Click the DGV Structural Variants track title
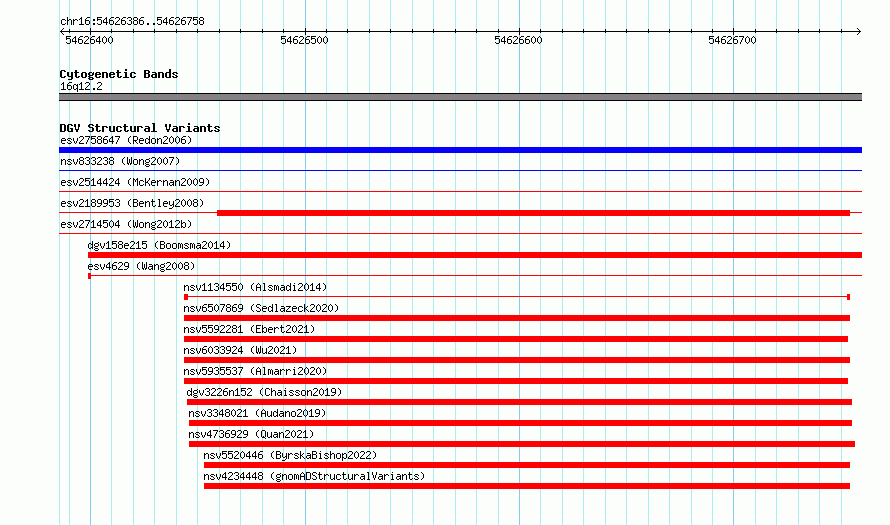Screen dimensions: 890x525 click(x=140, y=128)
